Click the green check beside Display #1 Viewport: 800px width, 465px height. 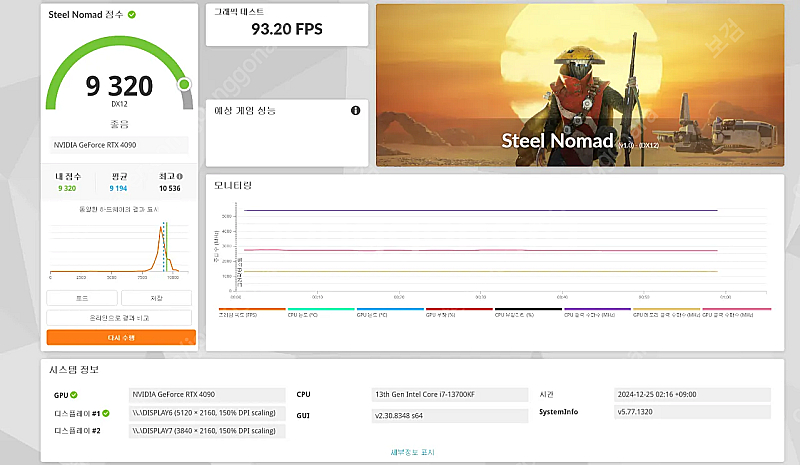coord(106,413)
